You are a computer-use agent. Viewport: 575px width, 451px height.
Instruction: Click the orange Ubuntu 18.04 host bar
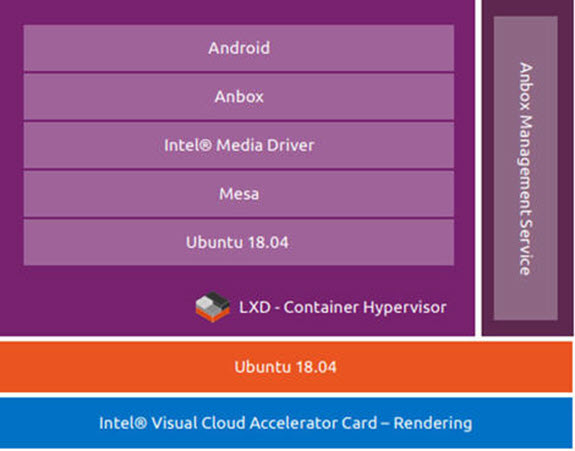(286, 367)
